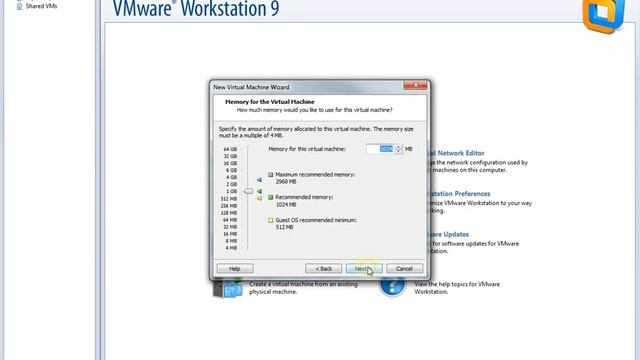This screenshot has height=360, width=640.
Task: Click the '4 GB' slider label
Action: (231, 178)
